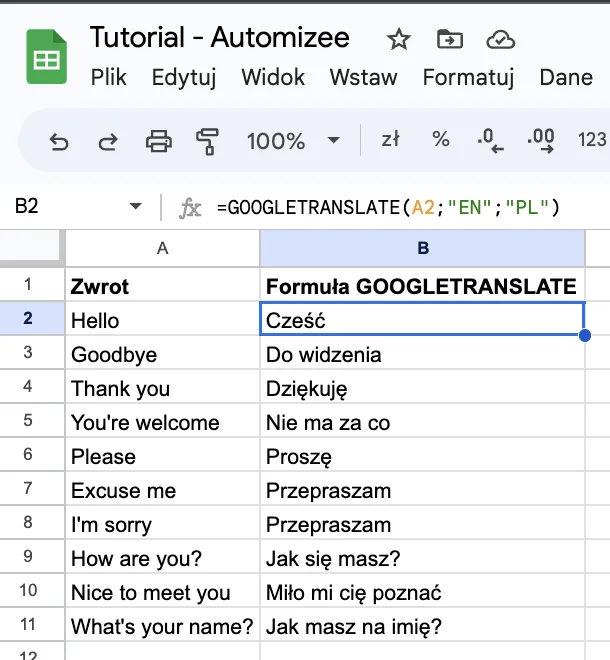The height and width of the screenshot is (660, 610).
Task: Select cell containing 'Zwrot'
Action: (x=162, y=285)
